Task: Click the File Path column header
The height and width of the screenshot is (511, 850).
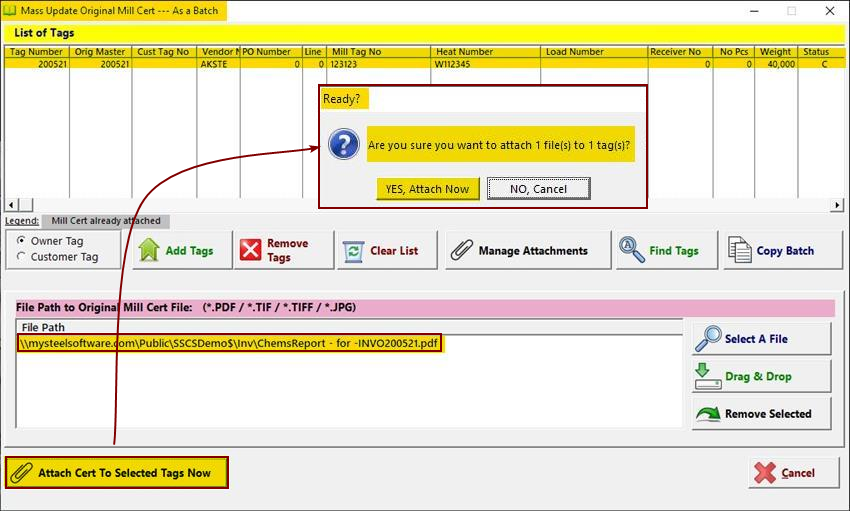Action: [349, 327]
